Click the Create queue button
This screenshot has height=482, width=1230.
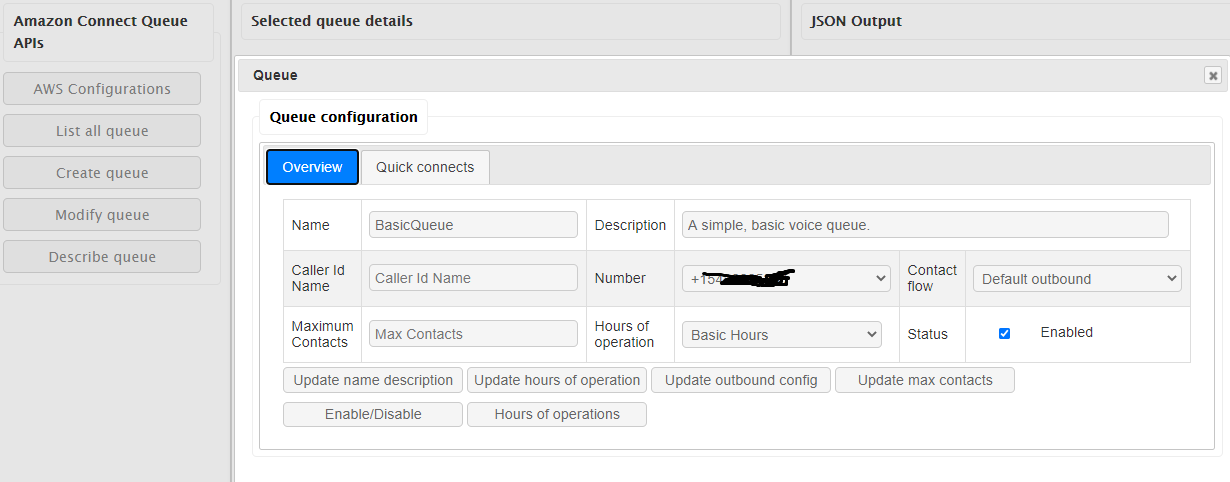pos(102,173)
